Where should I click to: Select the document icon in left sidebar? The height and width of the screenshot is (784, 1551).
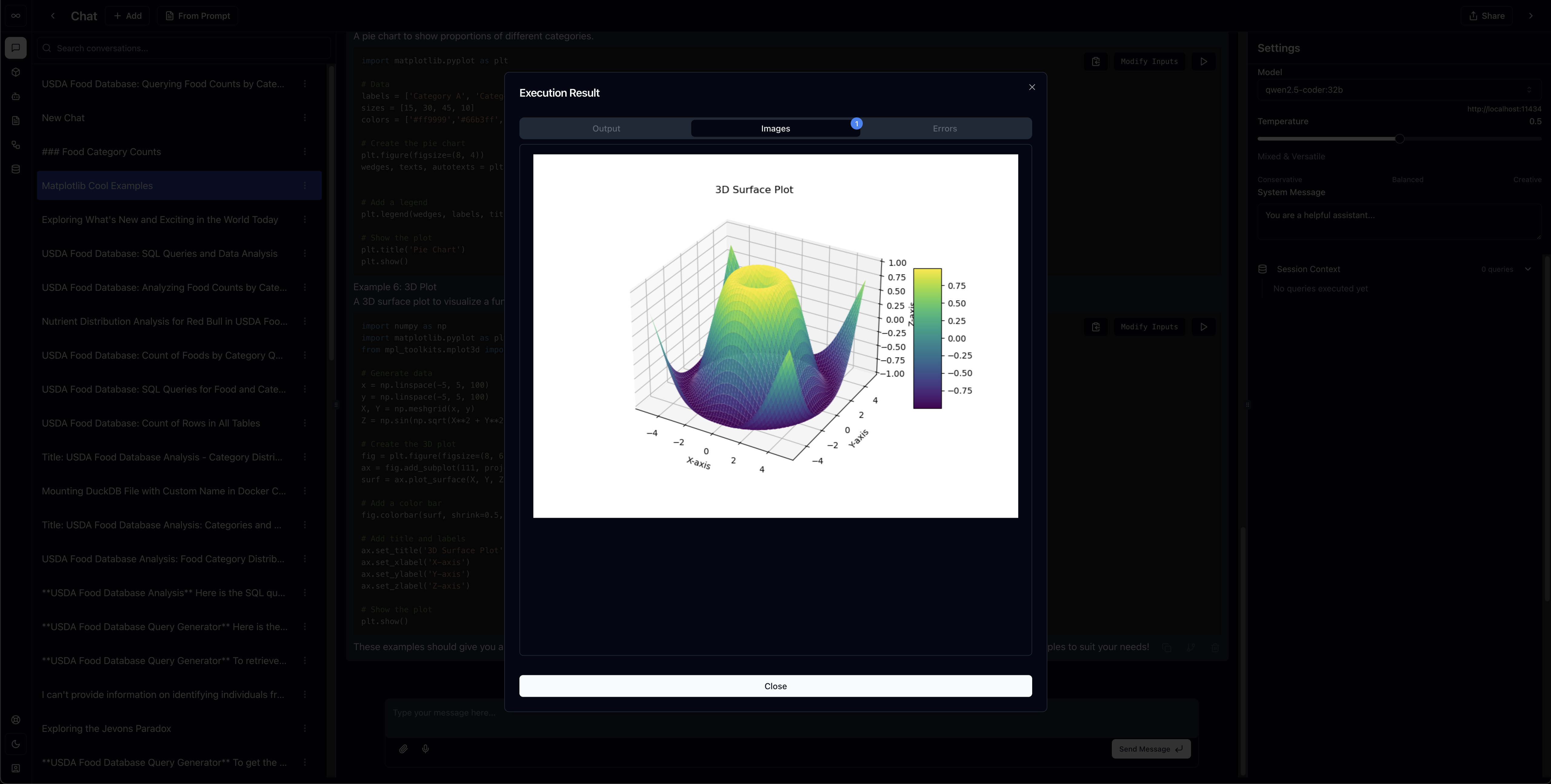16,120
